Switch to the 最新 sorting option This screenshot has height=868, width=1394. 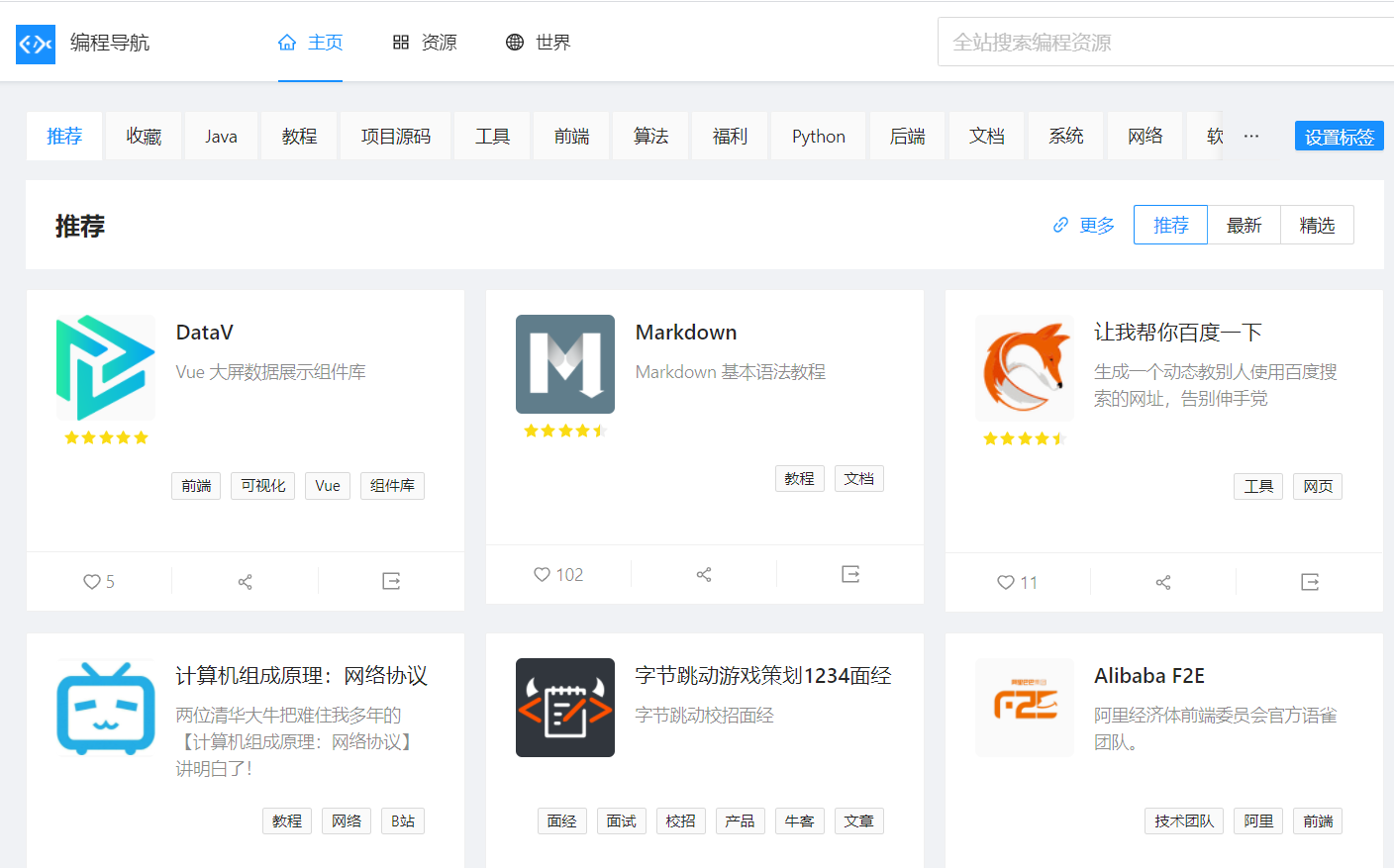tap(1244, 225)
